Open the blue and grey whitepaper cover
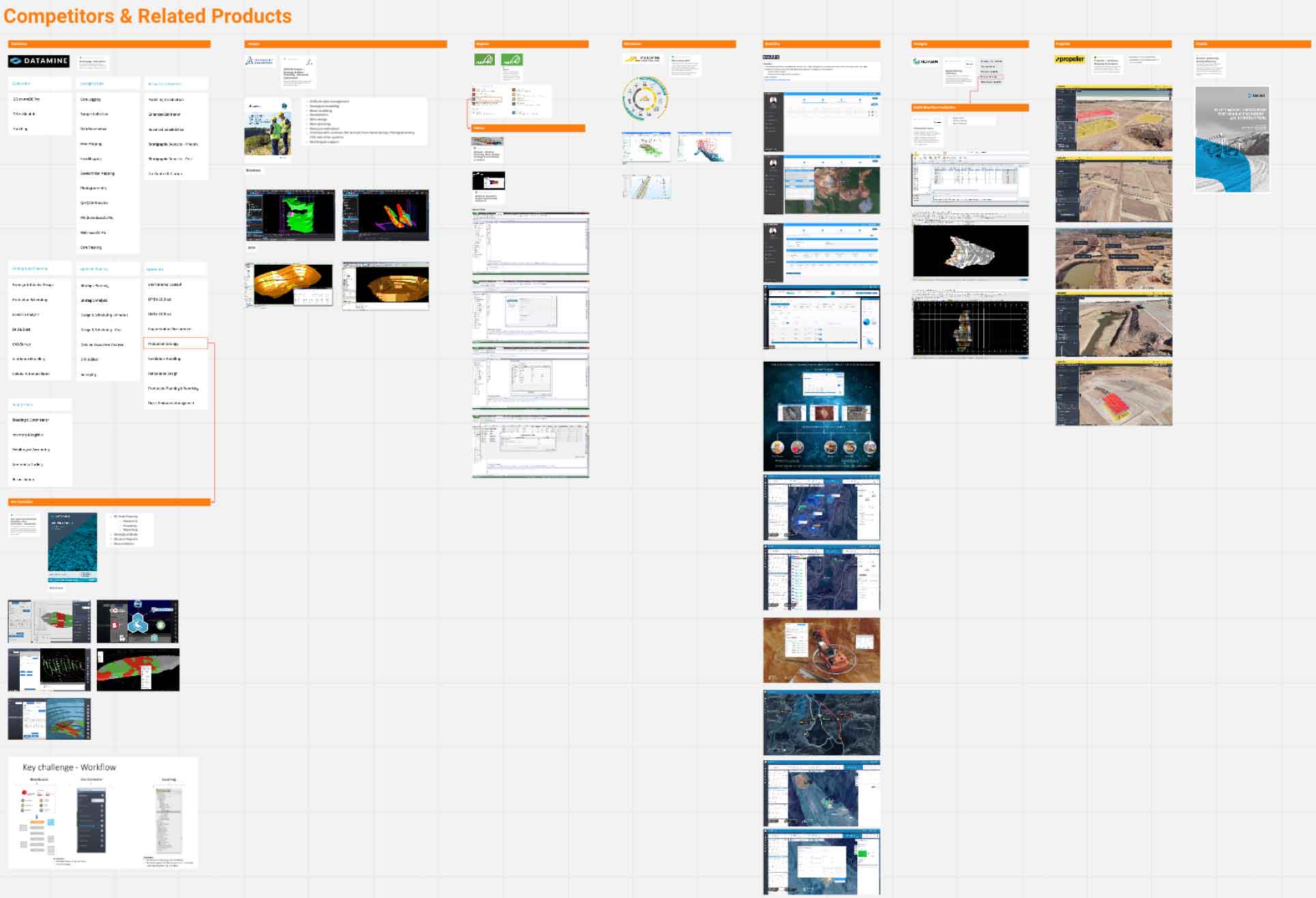This screenshot has width=1316, height=898. pyautogui.click(x=1232, y=139)
